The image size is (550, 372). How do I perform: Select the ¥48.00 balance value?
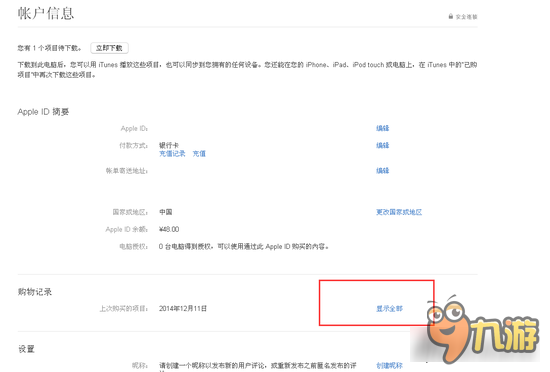(169, 229)
